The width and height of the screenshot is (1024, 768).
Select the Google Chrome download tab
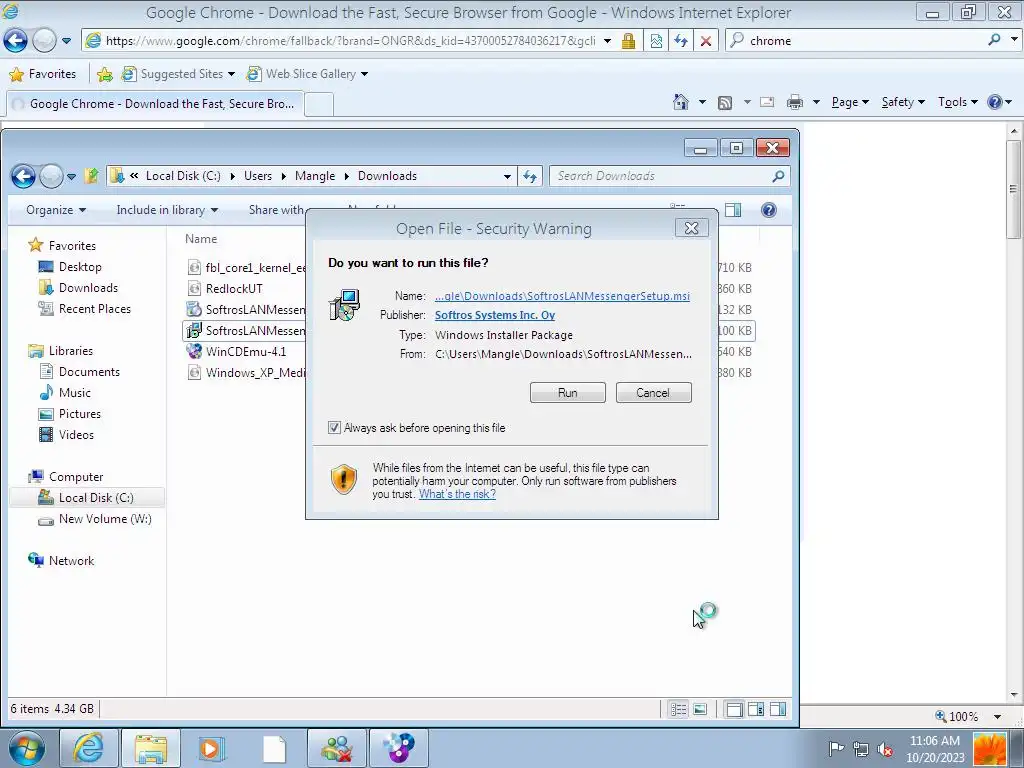154,104
